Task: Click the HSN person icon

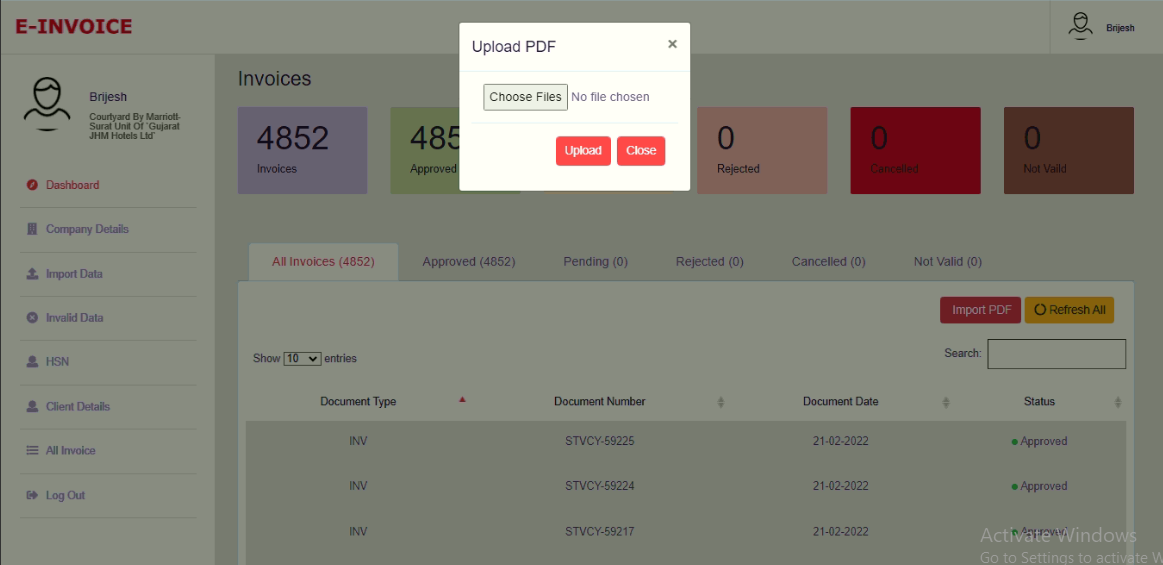Action: pos(32,362)
